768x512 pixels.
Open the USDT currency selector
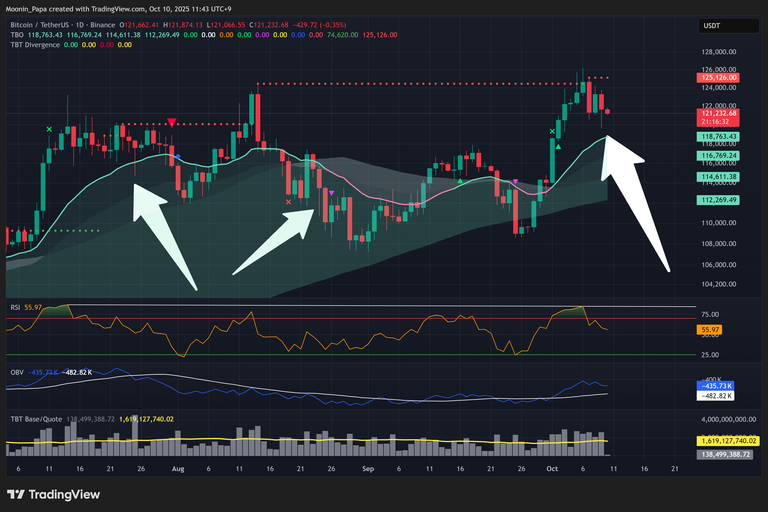[711, 26]
